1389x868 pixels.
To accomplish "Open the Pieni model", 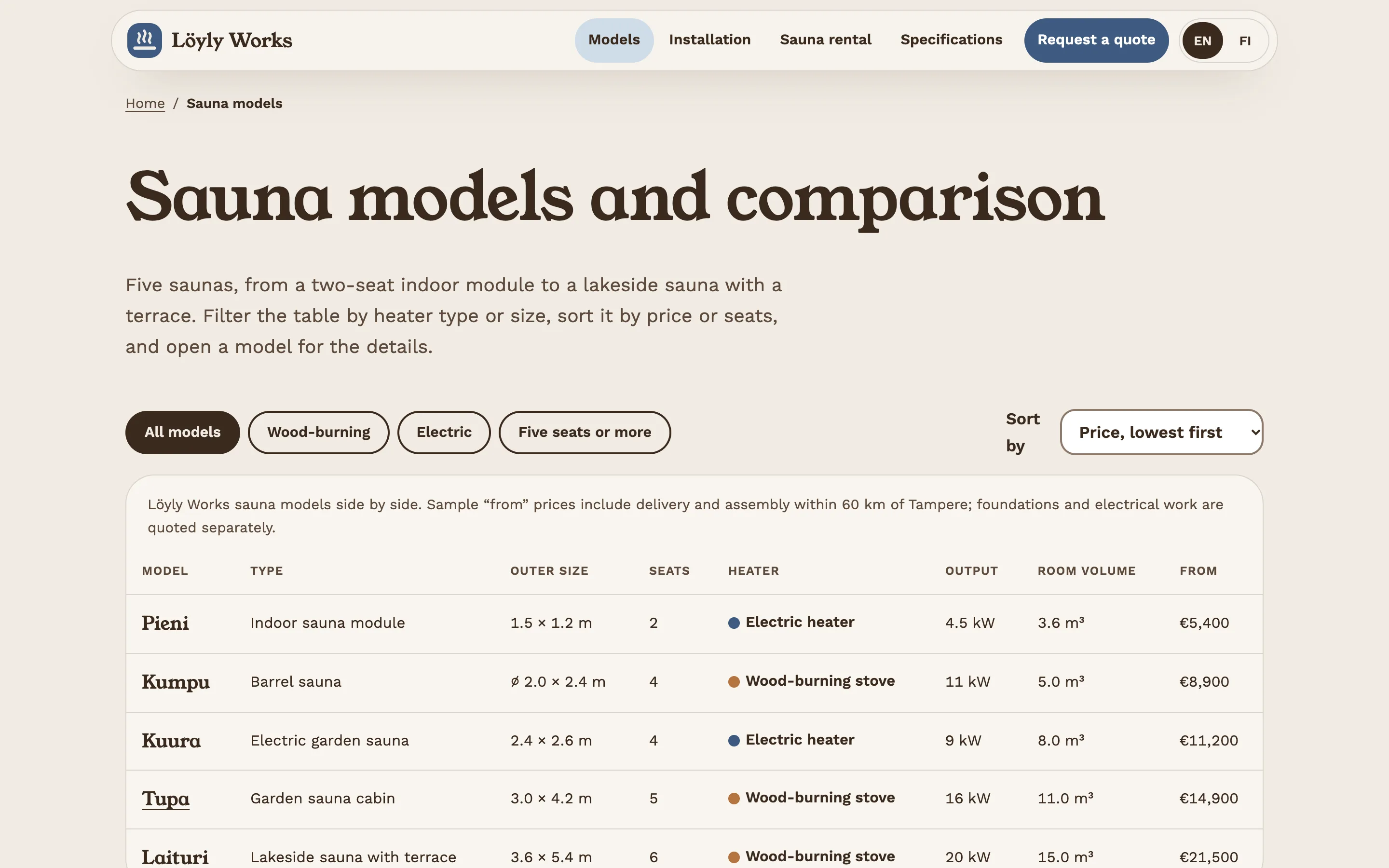I will coord(165,623).
